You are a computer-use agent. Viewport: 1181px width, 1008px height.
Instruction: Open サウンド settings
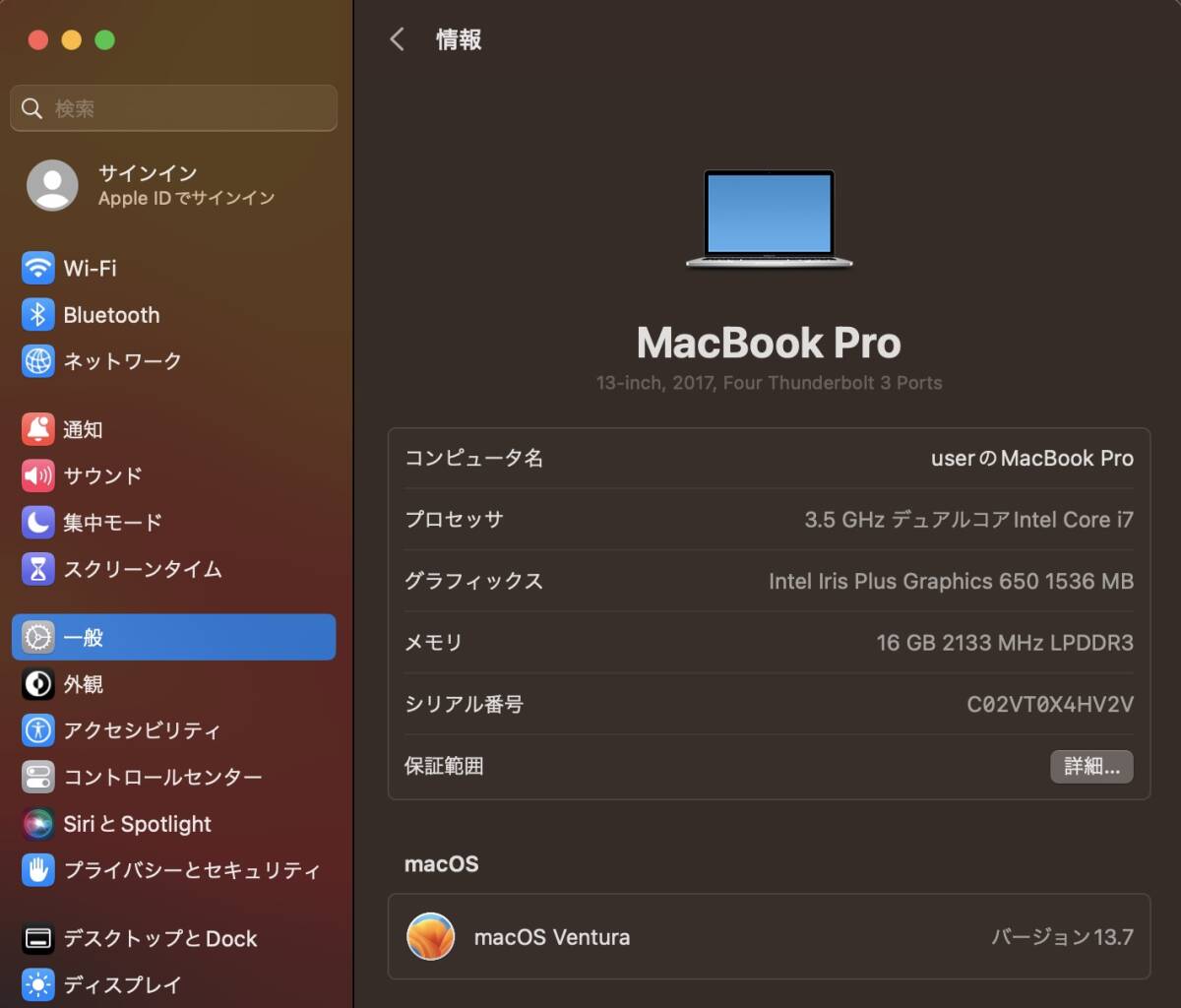click(x=173, y=476)
